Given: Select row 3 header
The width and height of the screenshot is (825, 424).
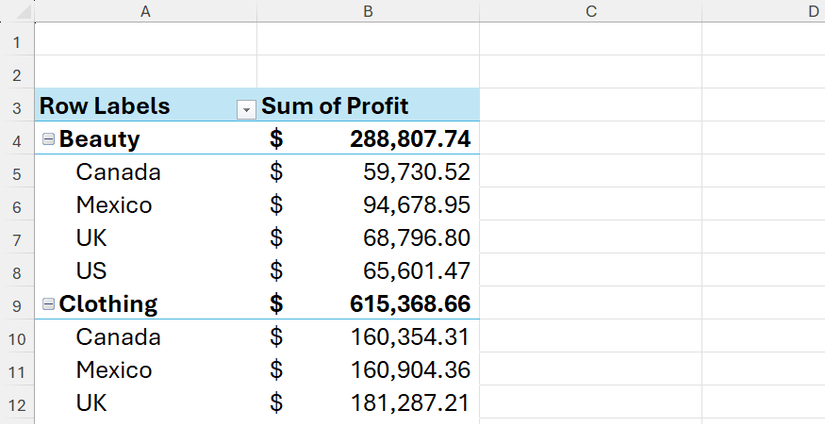Looking at the screenshot, I should pyautogui.click(x=17, y=107).
